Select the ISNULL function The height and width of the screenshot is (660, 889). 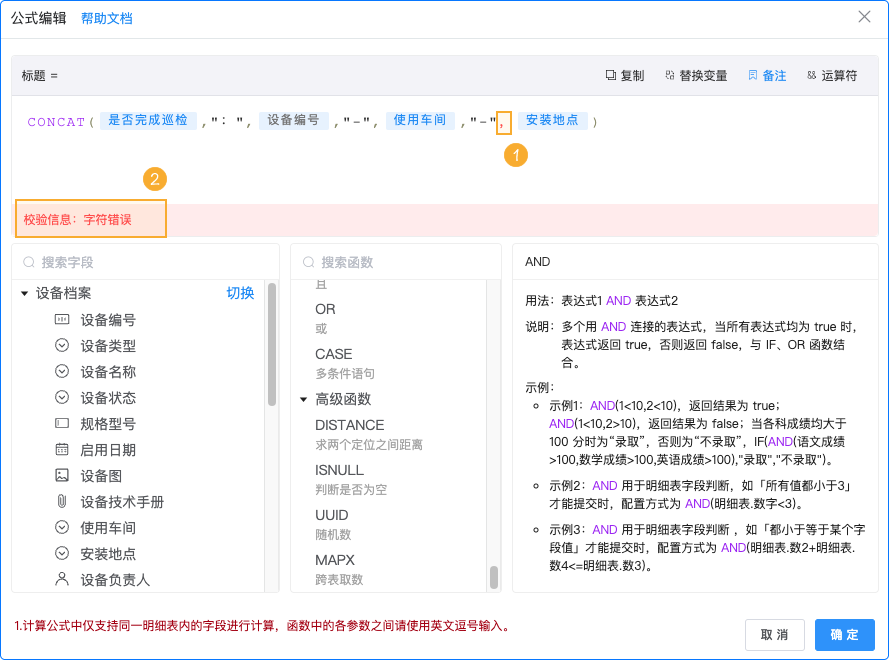340,469
